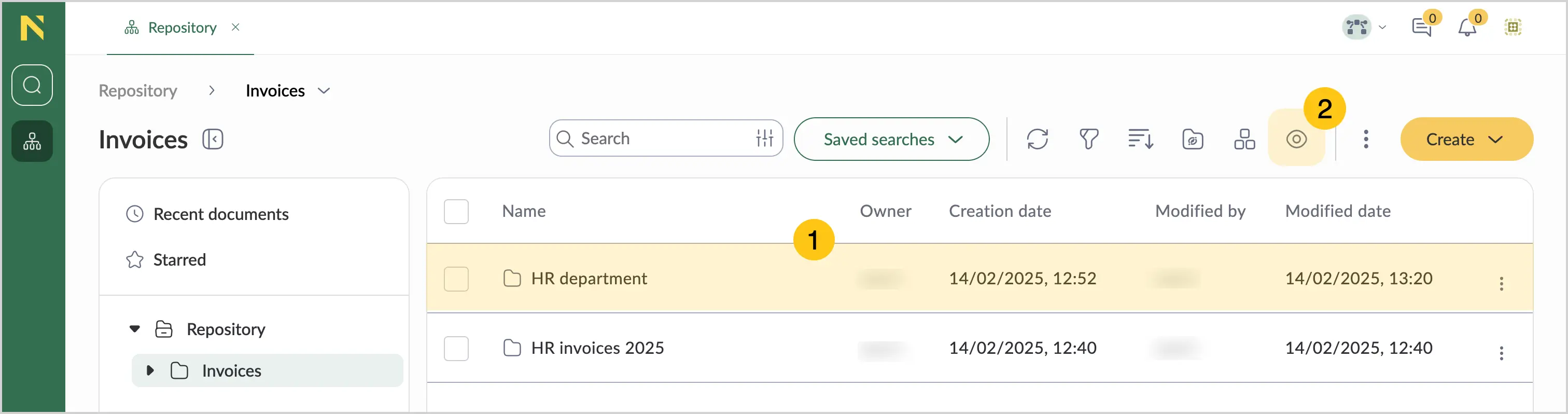The image size is (1568, 414).
Task: Expand the Invoices breadcrumb dropdown
Action: point(324,91)
